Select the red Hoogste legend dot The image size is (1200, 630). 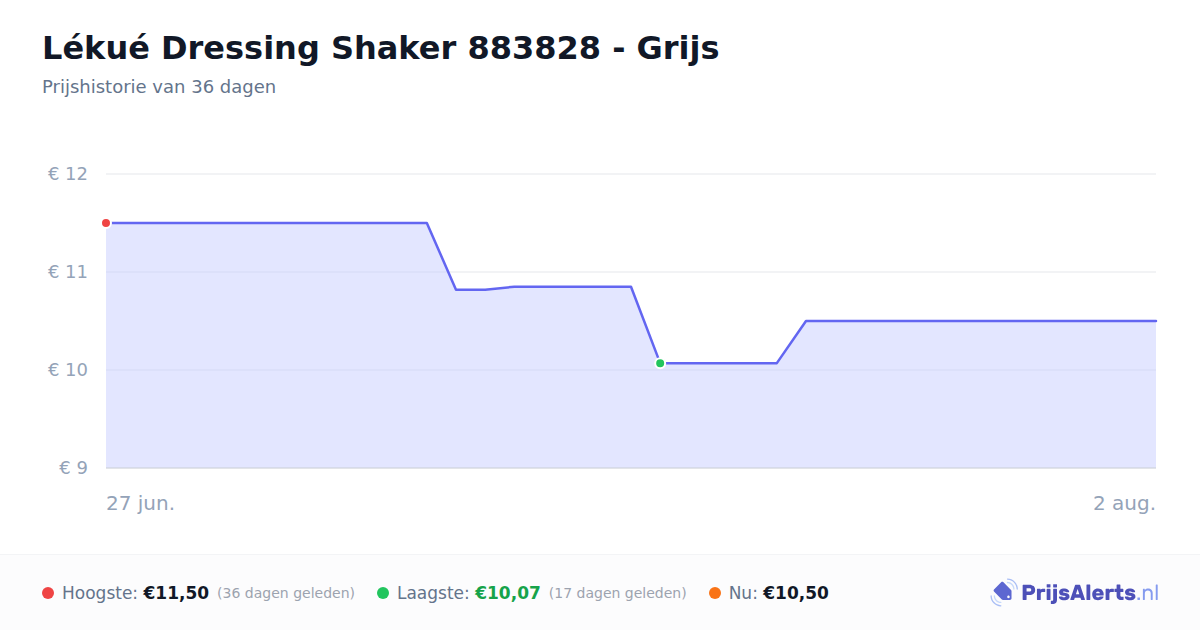click(x=48, y=593)
